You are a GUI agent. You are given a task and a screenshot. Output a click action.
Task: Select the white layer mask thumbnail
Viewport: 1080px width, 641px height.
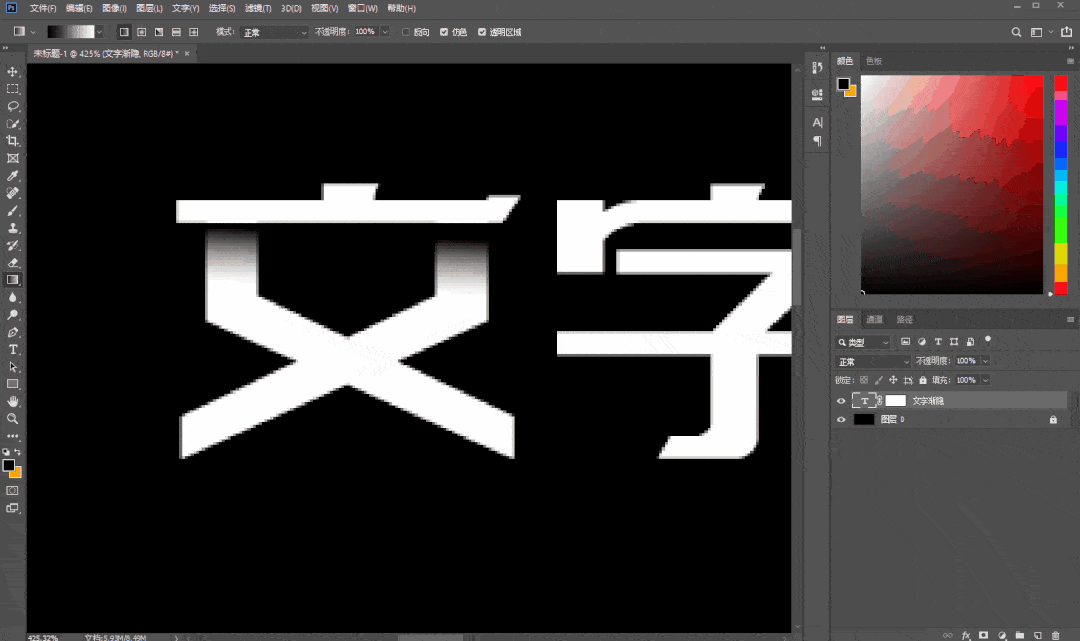pos(895,401)
